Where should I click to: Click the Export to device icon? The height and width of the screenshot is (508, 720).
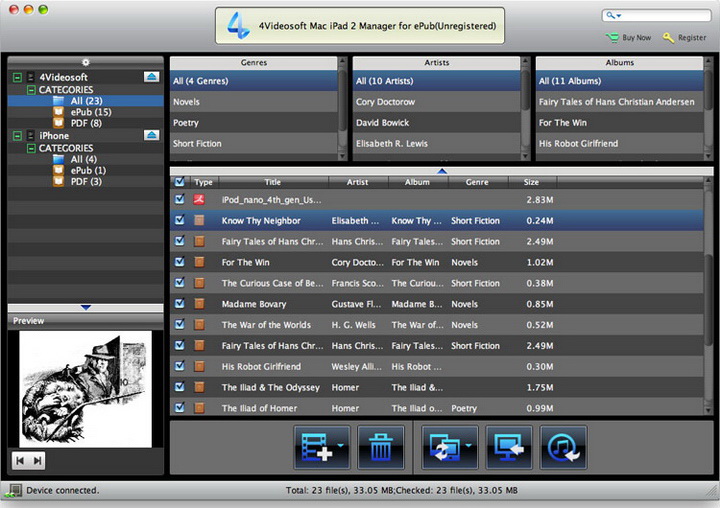coord(449,447)
